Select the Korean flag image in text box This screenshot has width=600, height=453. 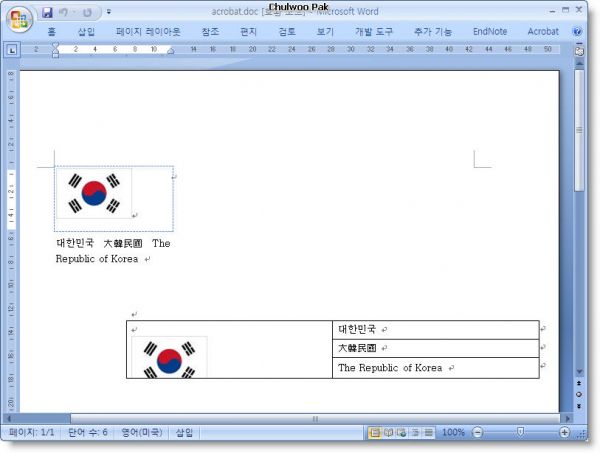click(94, 193)
